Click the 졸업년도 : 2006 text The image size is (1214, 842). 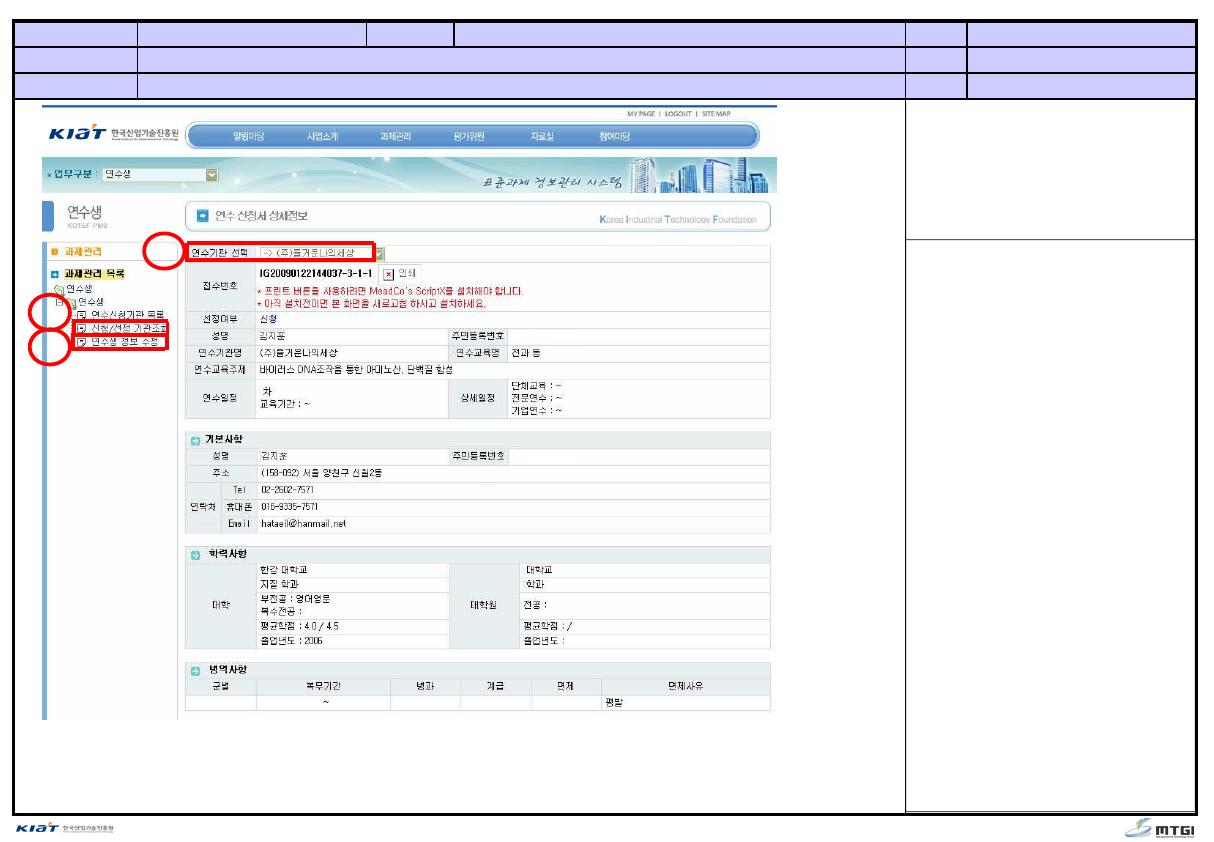(291, 641)
